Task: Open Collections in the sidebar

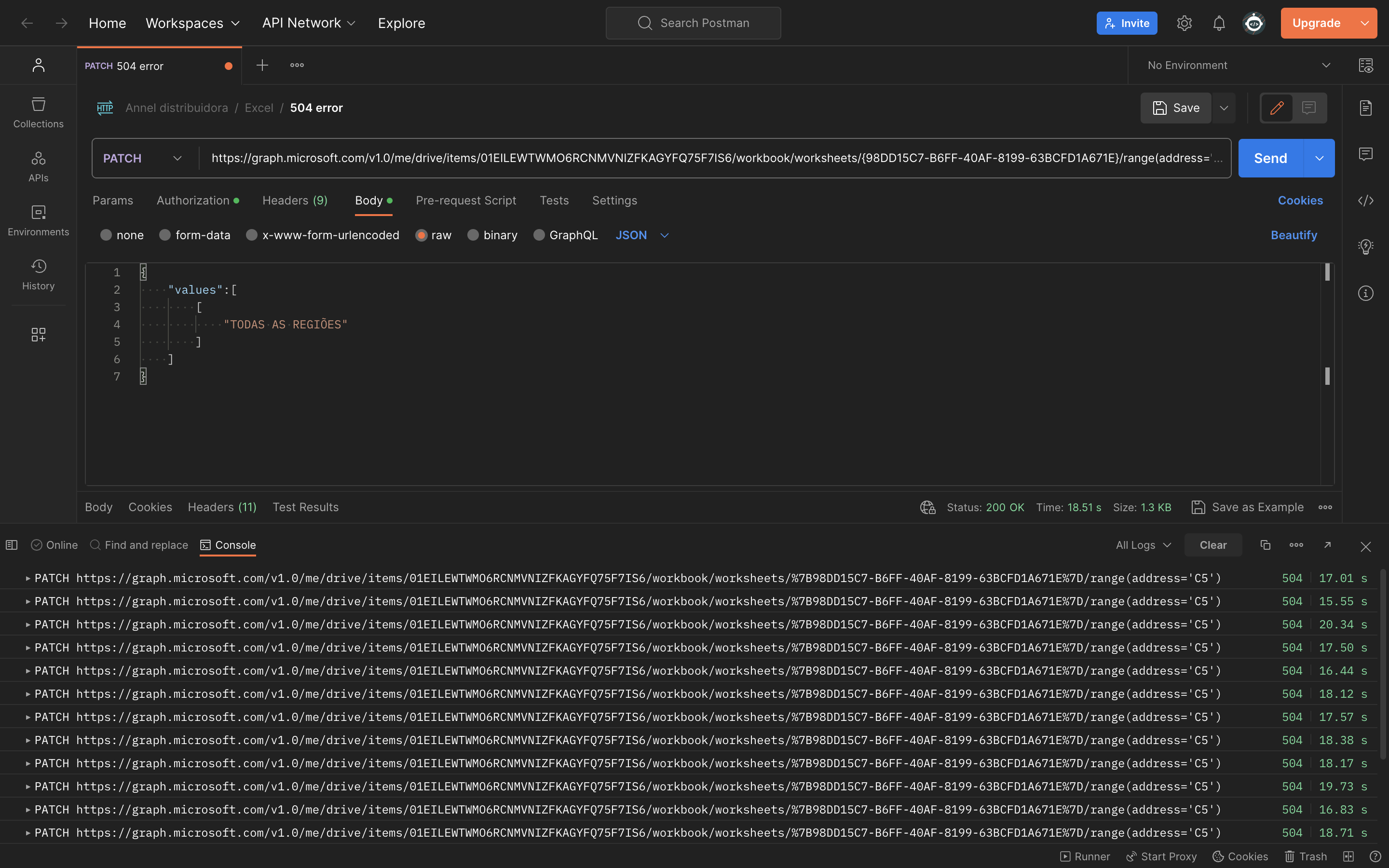Action: coord(39,112)
